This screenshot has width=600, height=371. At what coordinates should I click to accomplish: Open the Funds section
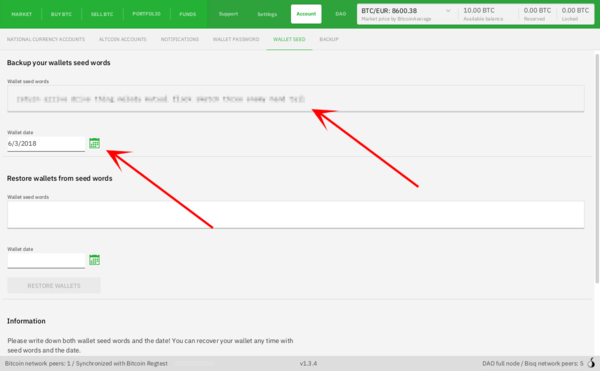188,14
